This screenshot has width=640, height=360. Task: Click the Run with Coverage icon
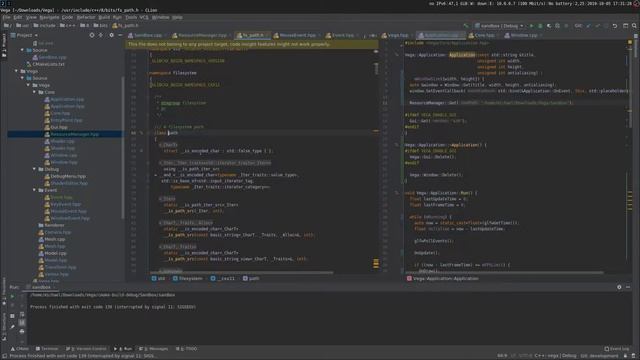click(549, 26)
